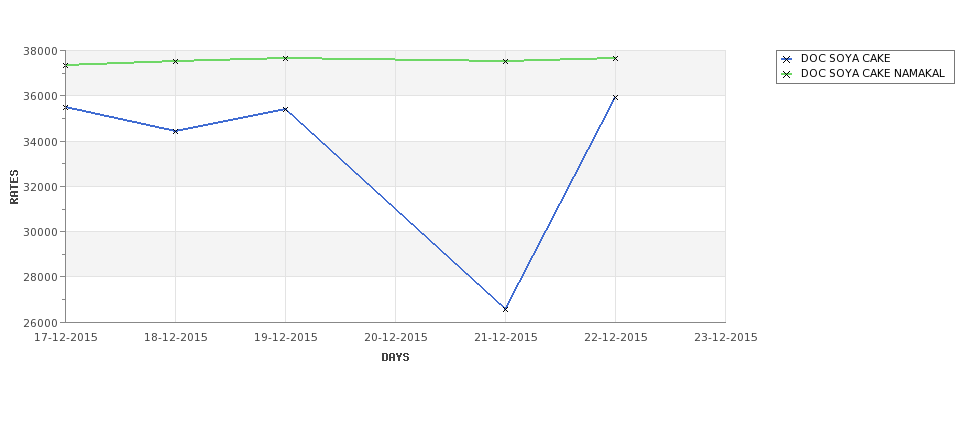Click the blue data point at 17-12-2015
Screen dimensions: 975x429
pos(65,108)
